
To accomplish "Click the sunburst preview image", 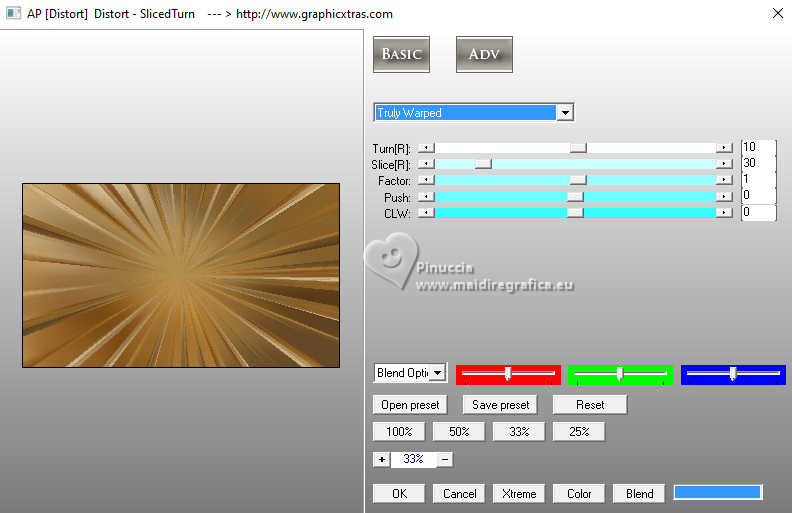I will (181, 275).
